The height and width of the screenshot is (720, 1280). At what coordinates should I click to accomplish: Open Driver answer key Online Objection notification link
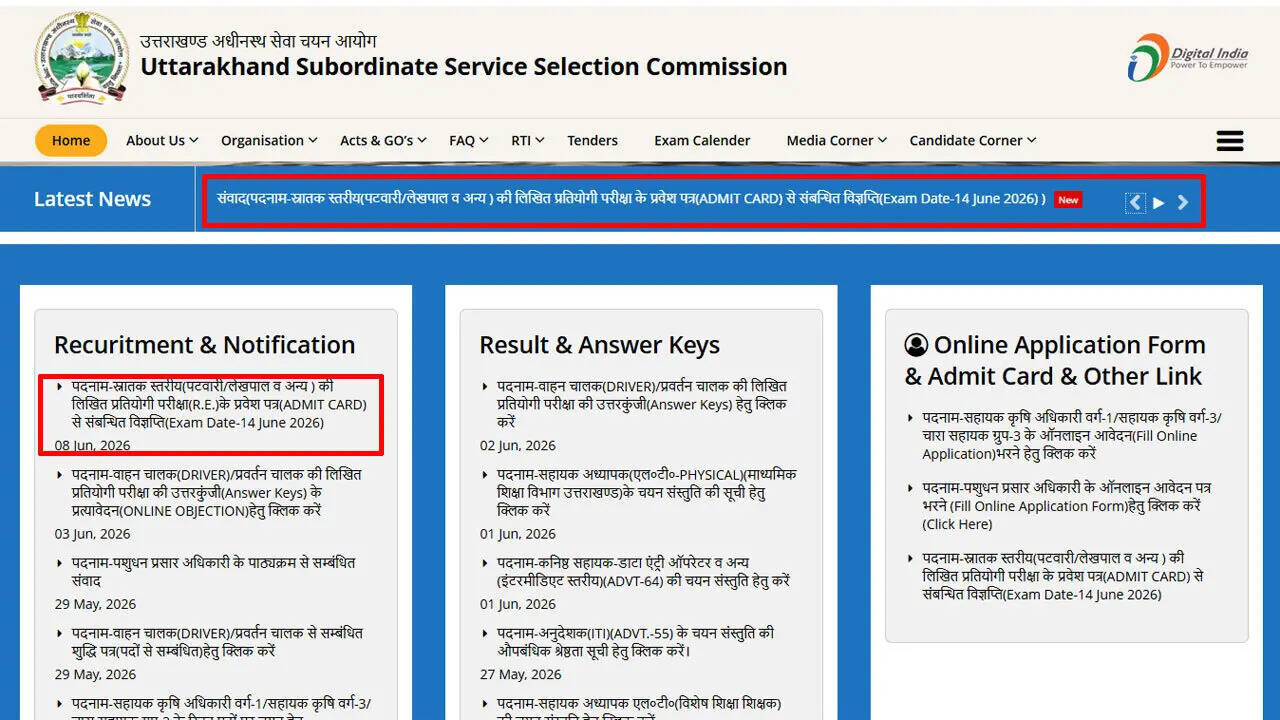[217, 492]
